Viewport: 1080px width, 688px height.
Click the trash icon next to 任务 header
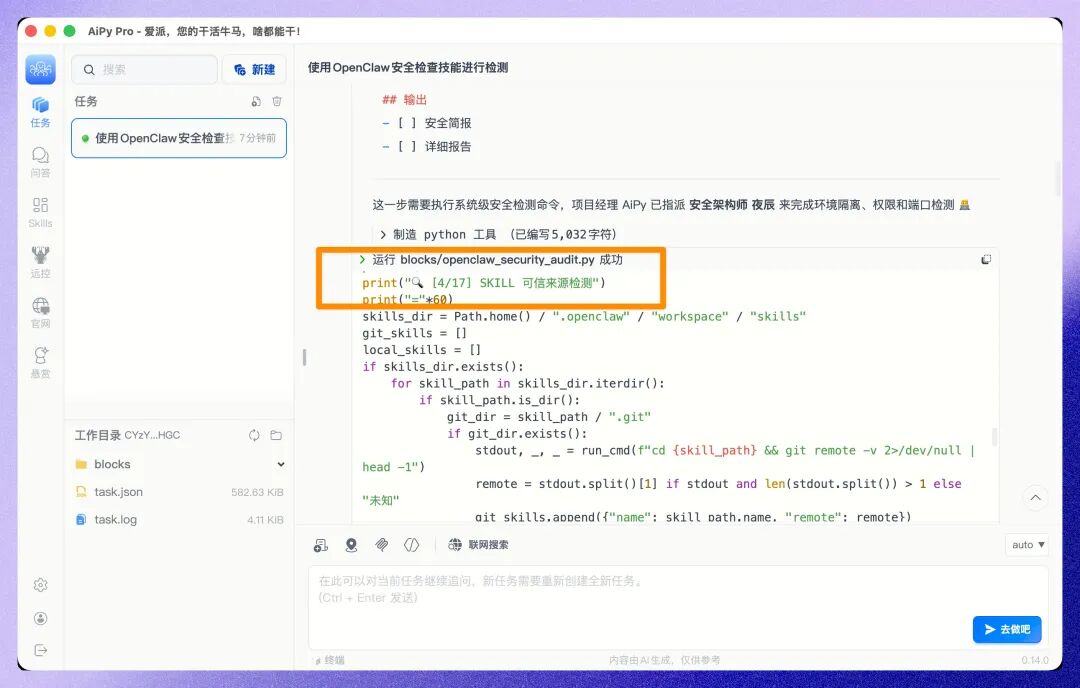277,101
